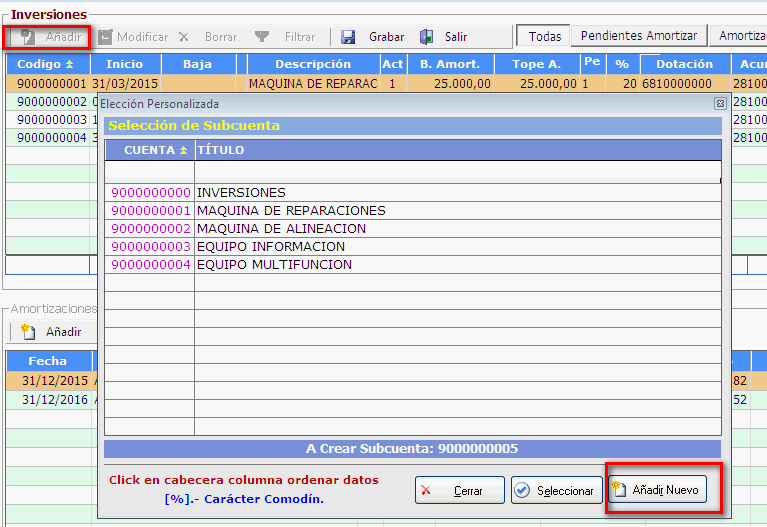Select subcuenta 9000000003 EQUIPO INFORMACION
This screenshot has width=767, height=527.
pos(271,247)
